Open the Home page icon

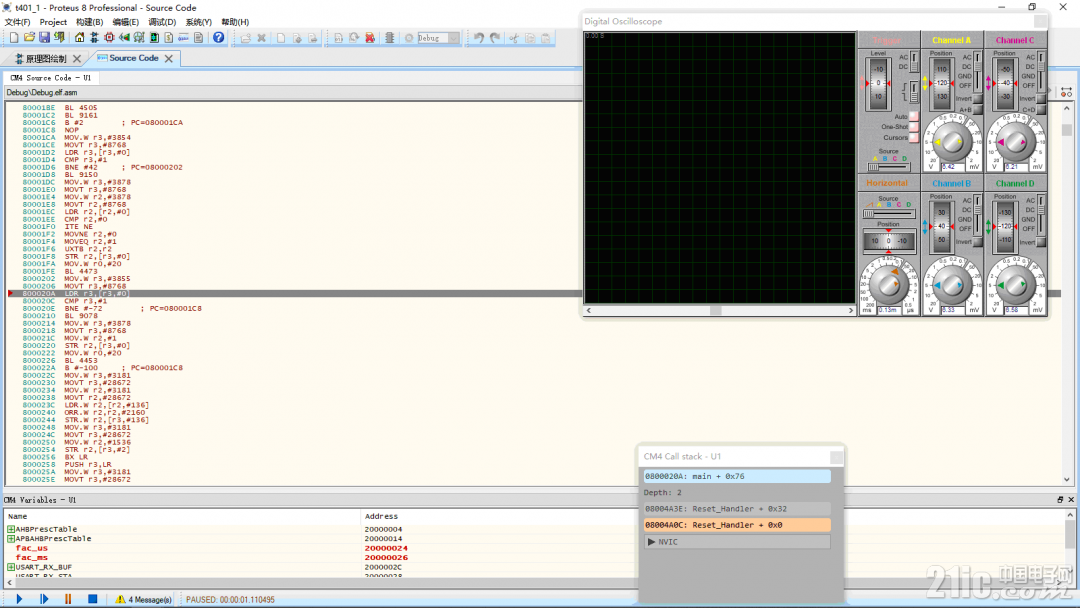click(79, 38)
